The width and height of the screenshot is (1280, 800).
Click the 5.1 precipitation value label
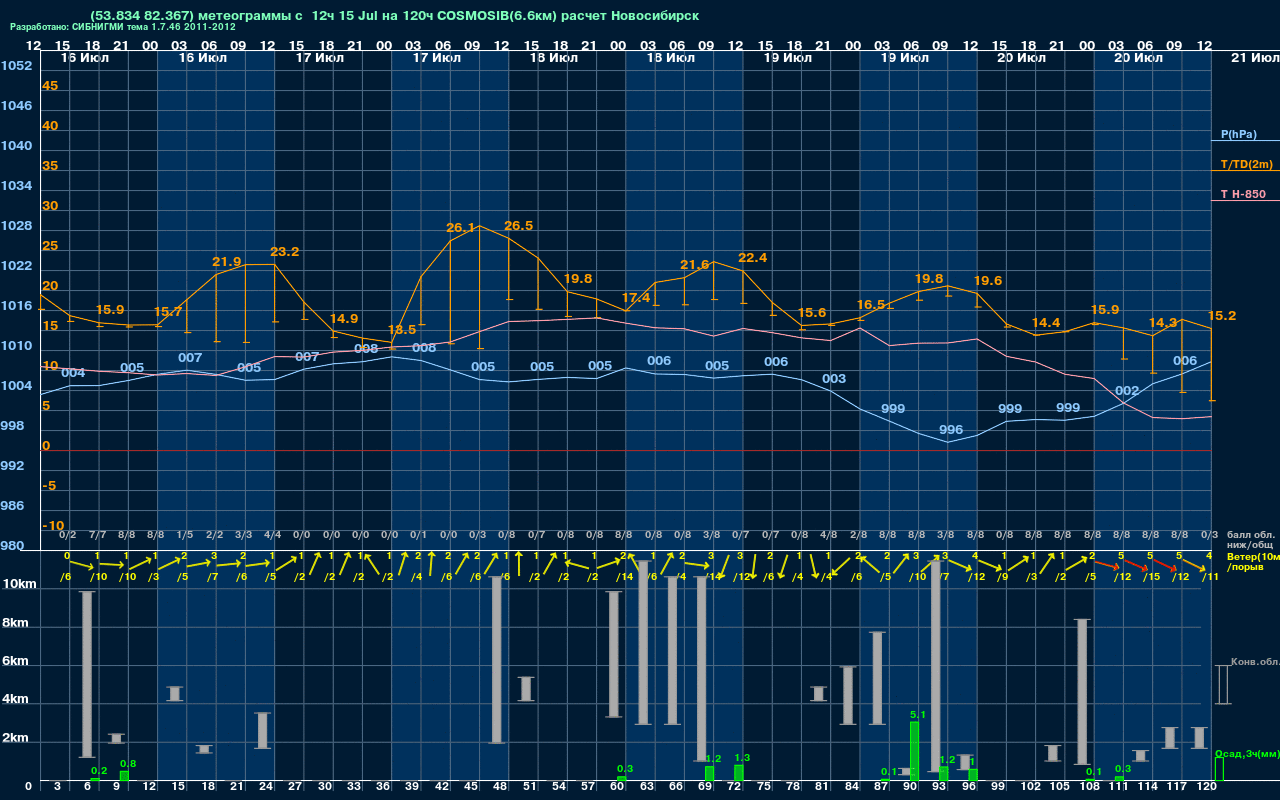(x=918, y=715)
